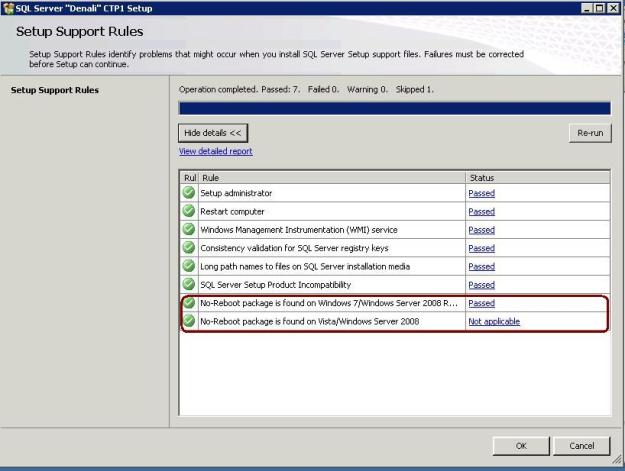
Task: Click the OK button
Action: click(520, 445)
